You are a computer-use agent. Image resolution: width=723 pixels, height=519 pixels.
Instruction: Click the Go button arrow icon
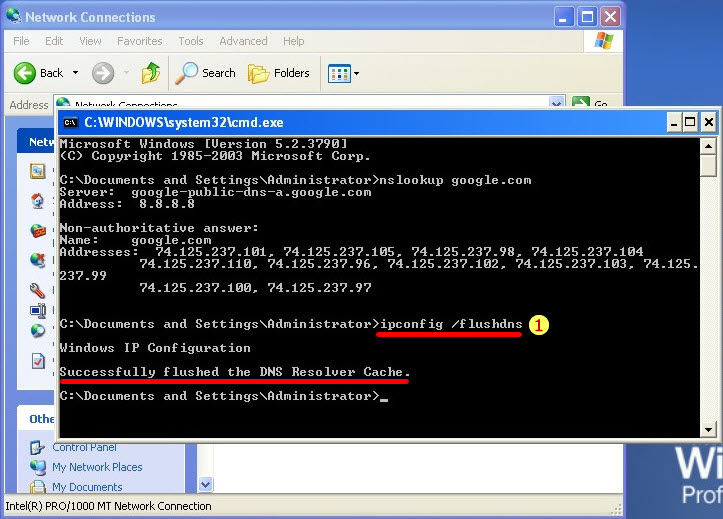[x=581, y=102]
